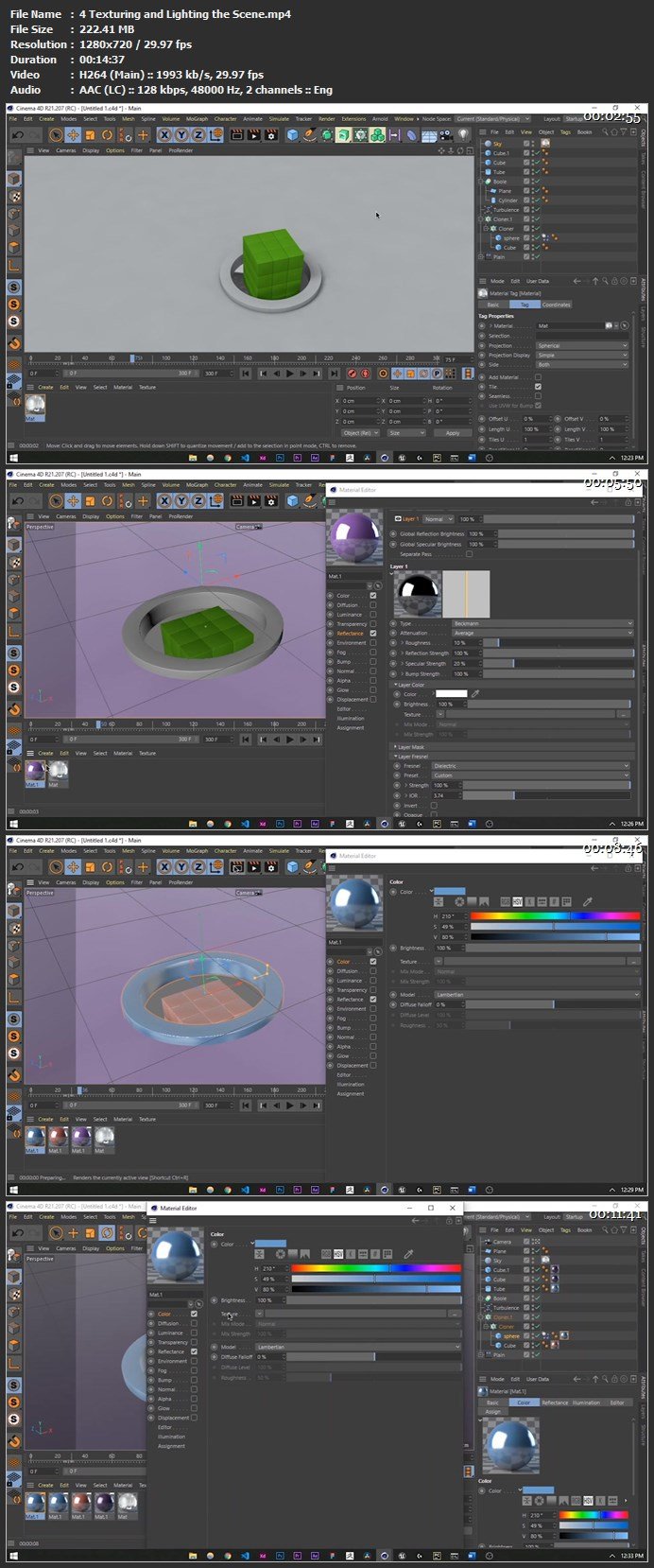Click Move tool in the 00:05:50 frame
This screenshot has height=1568, width=654.
tap(73, 501)
